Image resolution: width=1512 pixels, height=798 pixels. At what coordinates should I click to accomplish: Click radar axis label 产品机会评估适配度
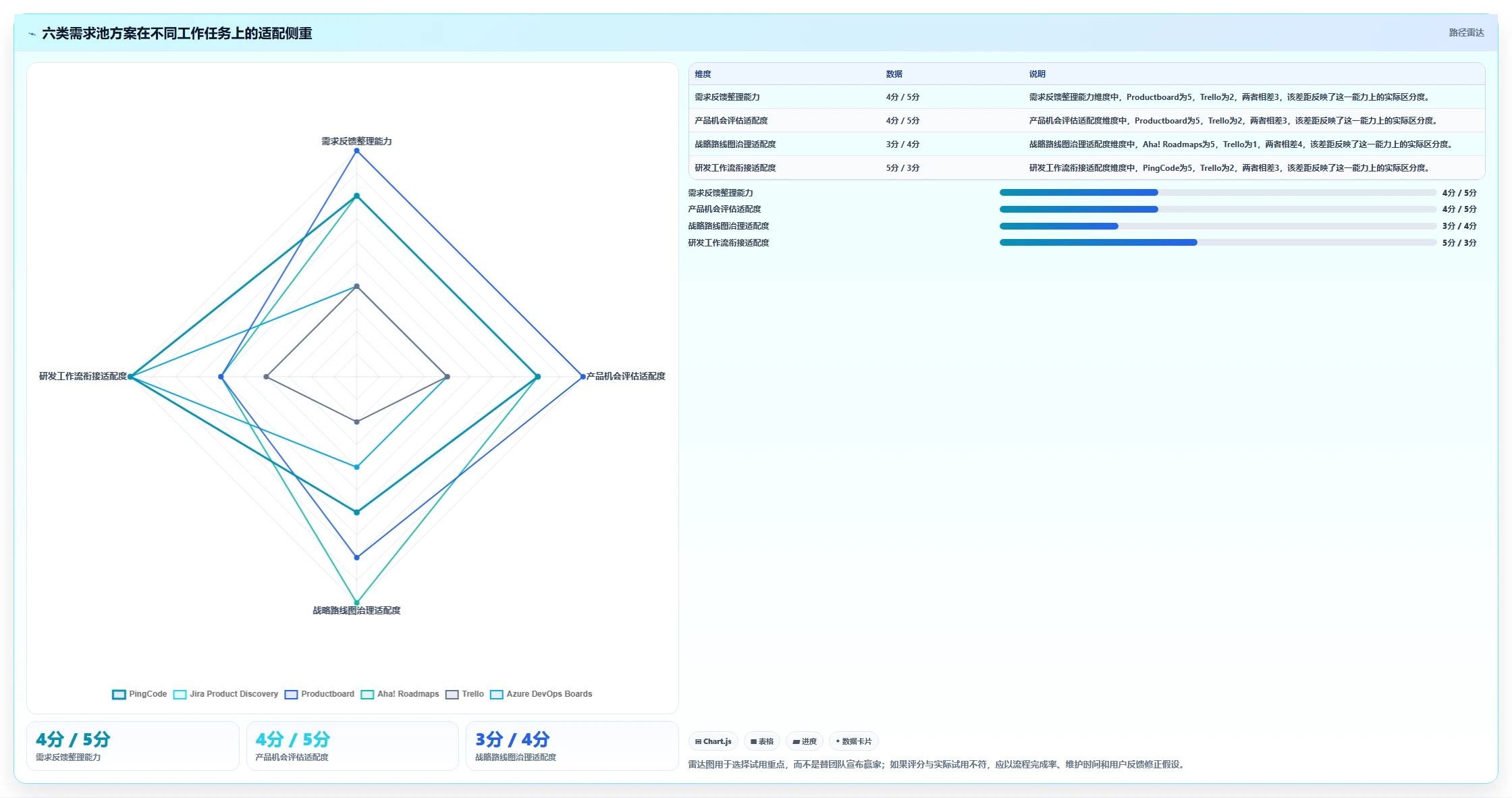click(626, 376)
